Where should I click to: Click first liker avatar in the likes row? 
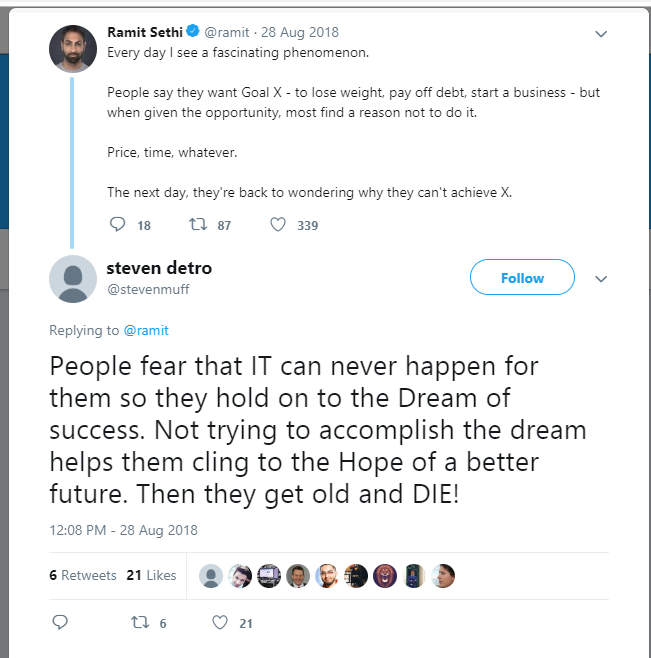[211, 575]
